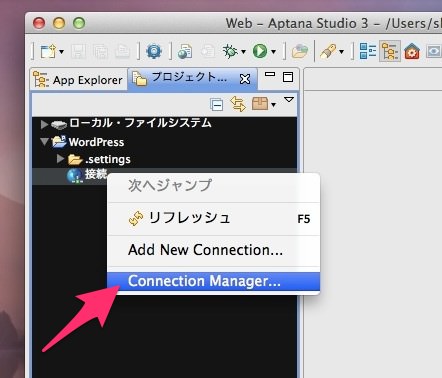
Task: Click the flashlight Search icon
Action: point(328,52)
